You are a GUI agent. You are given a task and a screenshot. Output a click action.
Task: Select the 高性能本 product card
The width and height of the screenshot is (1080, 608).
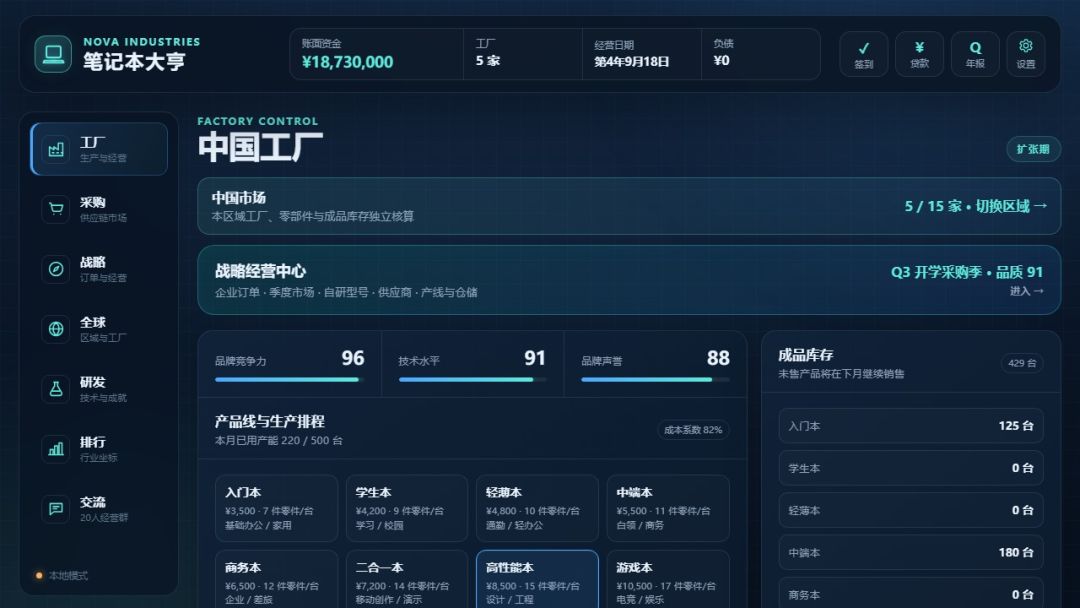coord(537,579)
